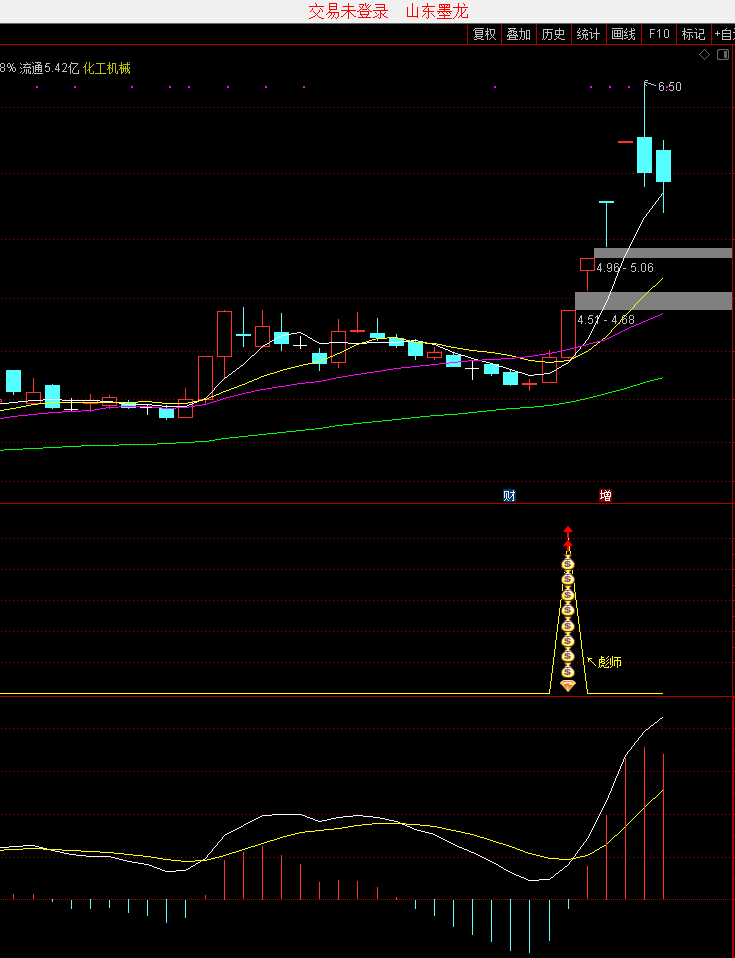Click the 标记 mark button

click(693, 34)
